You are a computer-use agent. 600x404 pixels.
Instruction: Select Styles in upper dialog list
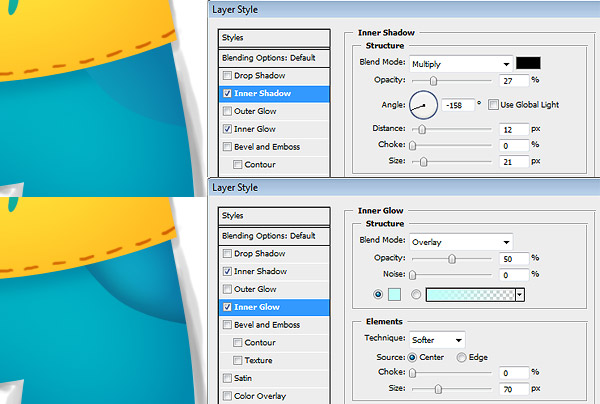(274, 38)
